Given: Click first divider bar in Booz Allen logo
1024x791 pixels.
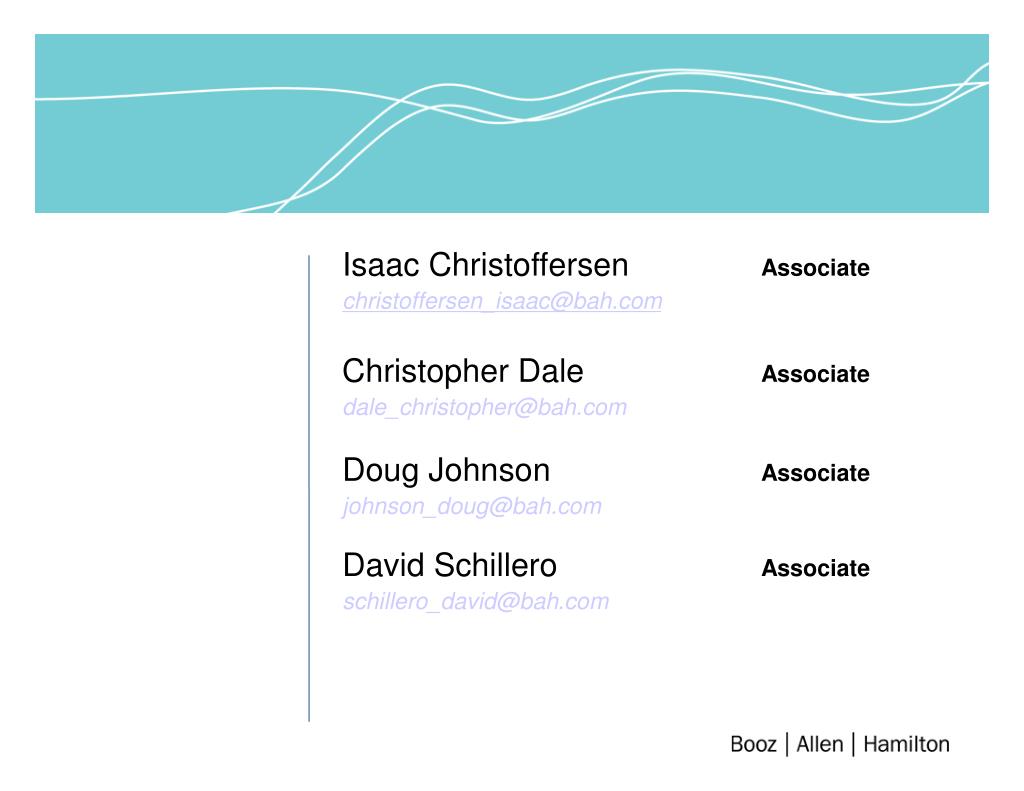Looking at the screenshot, I should (787, 745).
